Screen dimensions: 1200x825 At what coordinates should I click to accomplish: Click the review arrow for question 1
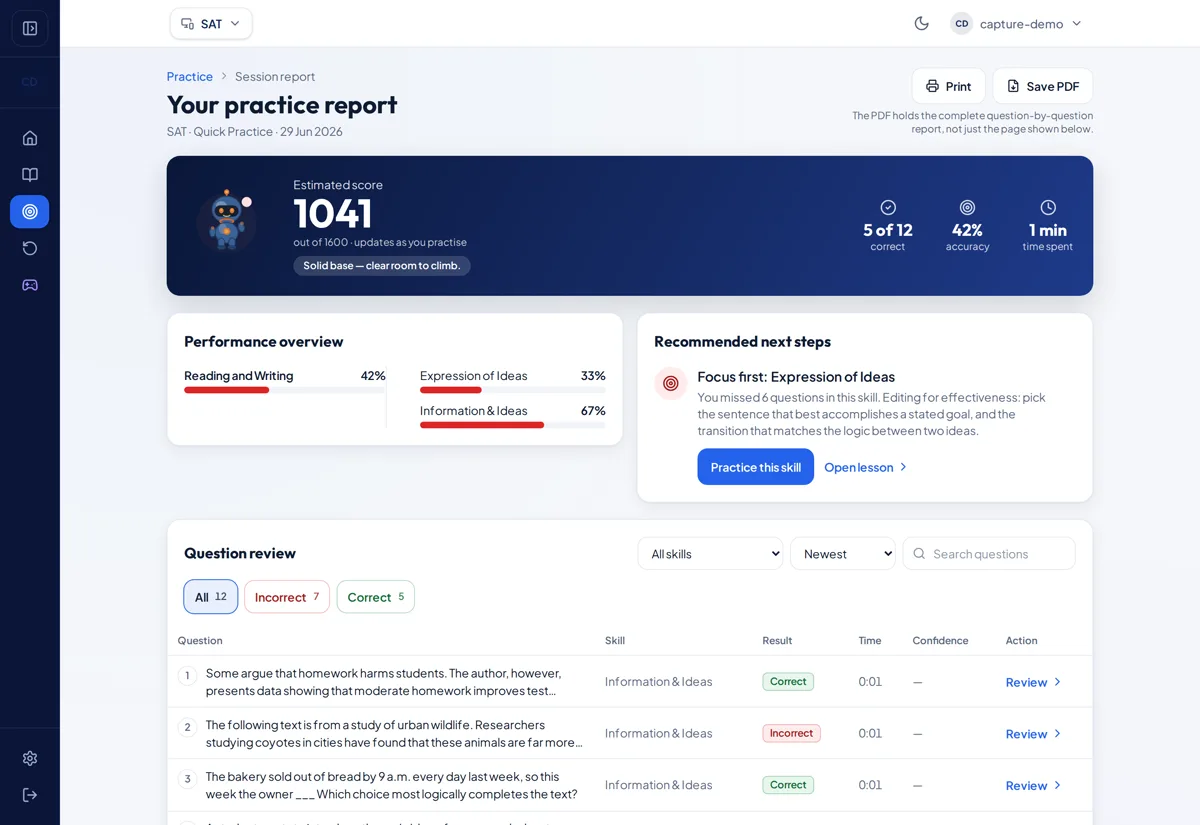(1057, 682)
